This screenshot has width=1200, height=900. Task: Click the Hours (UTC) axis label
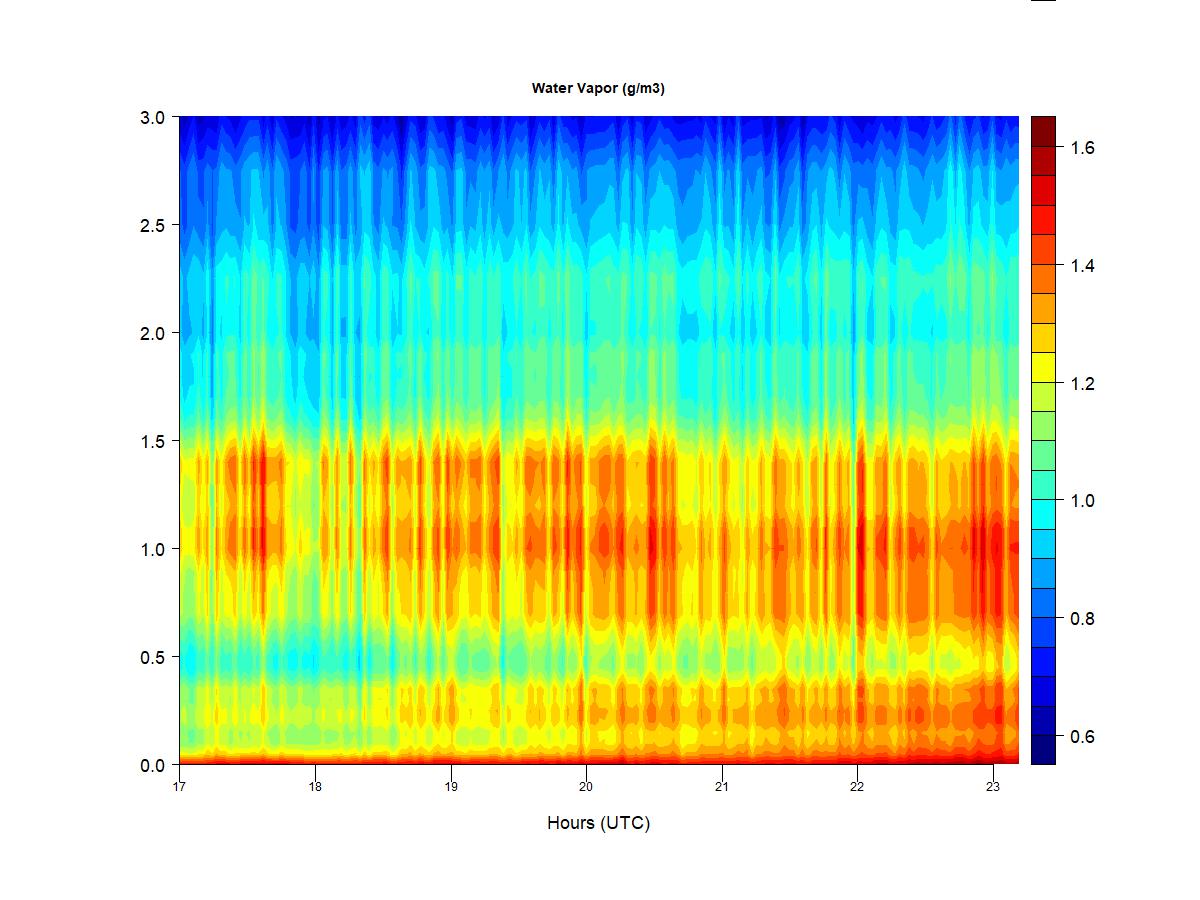(x=598, y=823)
